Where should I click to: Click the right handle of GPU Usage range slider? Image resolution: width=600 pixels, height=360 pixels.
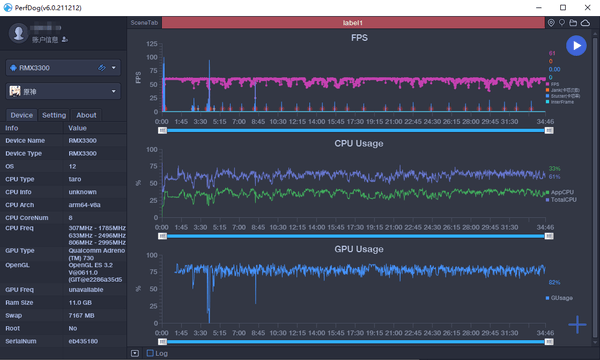549,342
